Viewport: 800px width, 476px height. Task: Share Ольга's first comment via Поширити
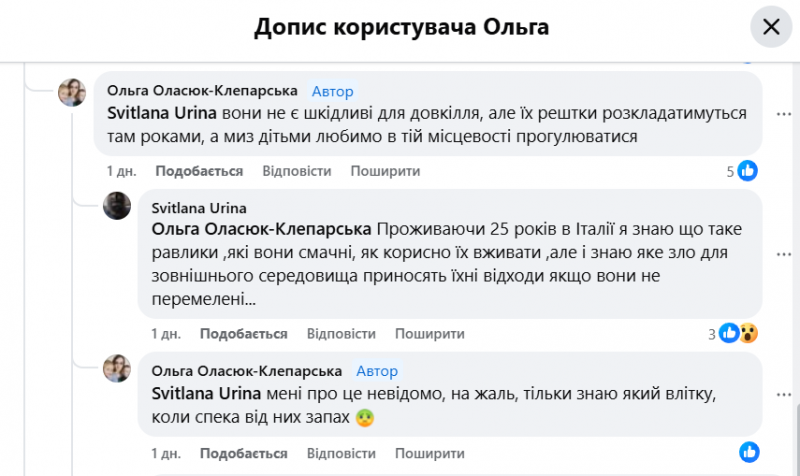pos(385,171)
